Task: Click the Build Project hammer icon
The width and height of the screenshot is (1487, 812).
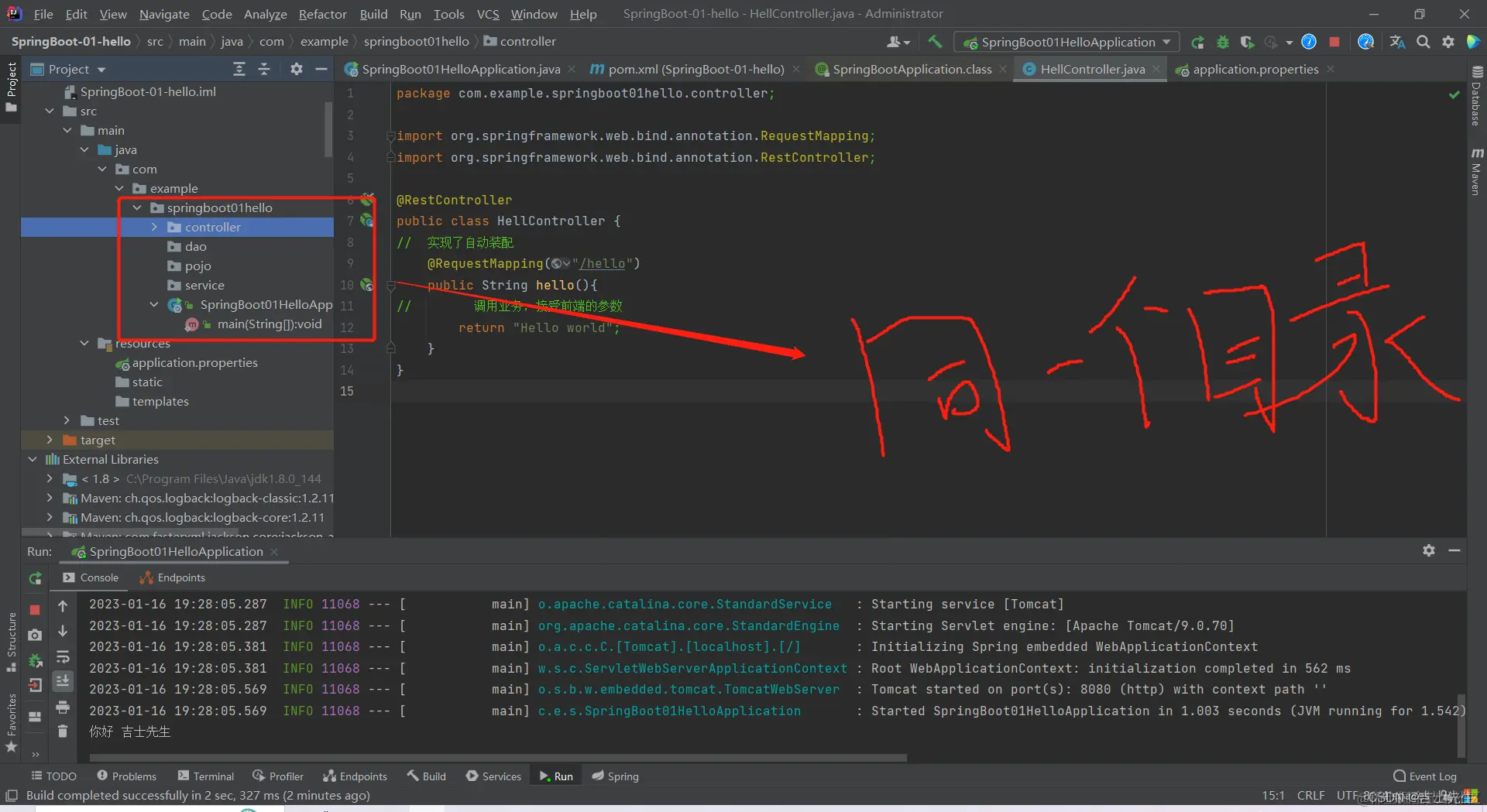Action: pyautogui.click(x=935, y=42)
